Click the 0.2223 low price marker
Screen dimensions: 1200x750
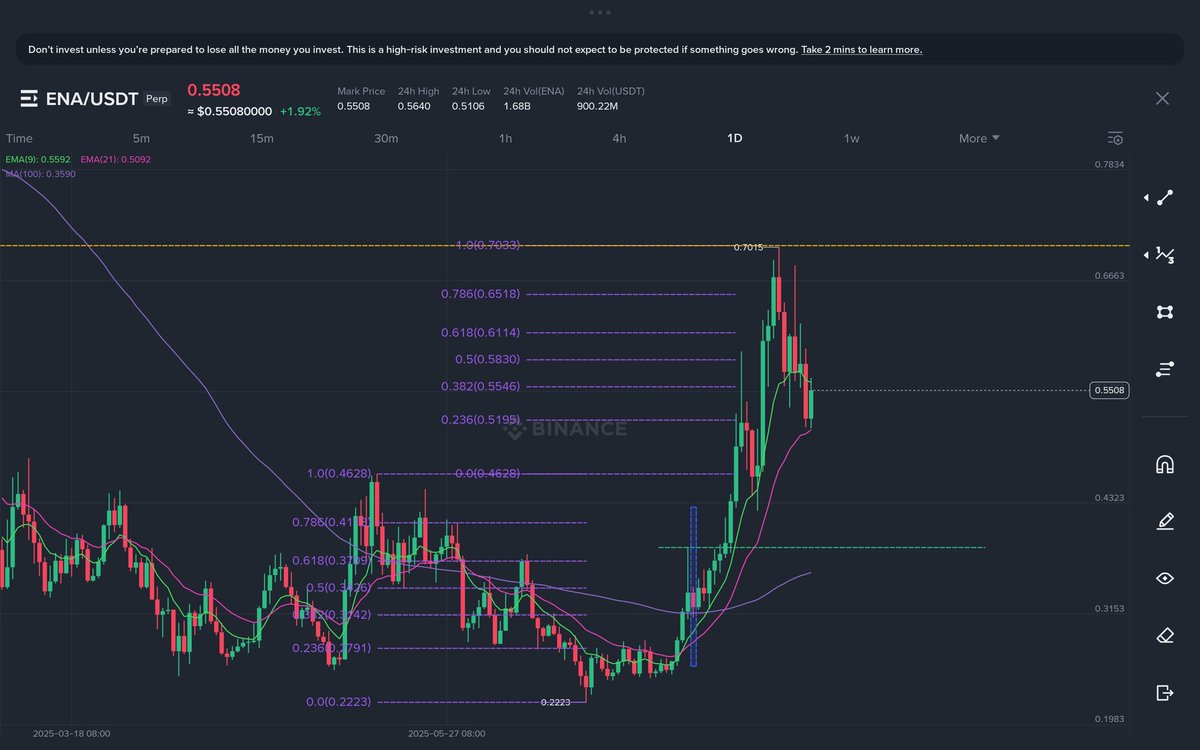click(555, 702)
